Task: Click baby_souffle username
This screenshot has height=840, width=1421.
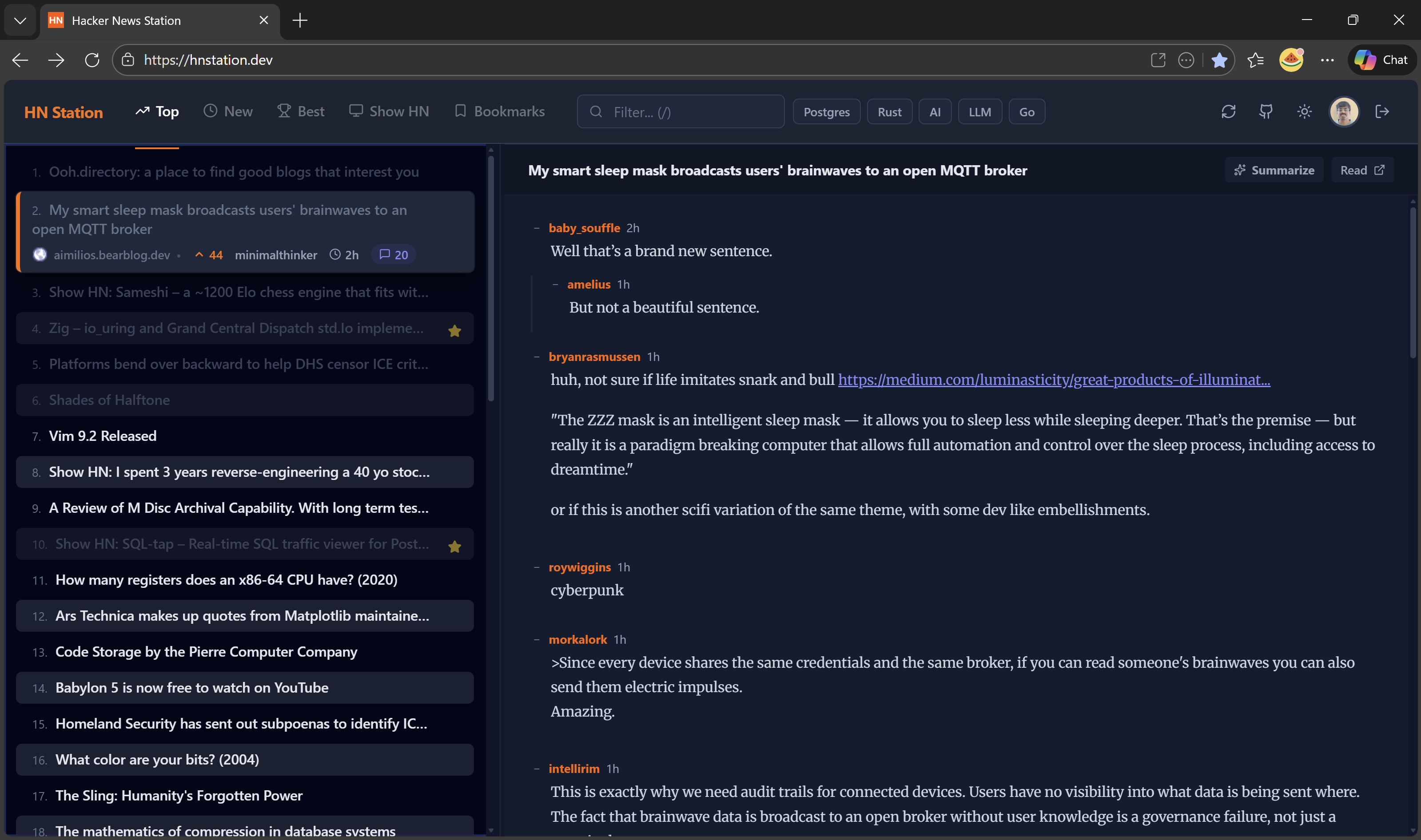Action: point(584,228)
